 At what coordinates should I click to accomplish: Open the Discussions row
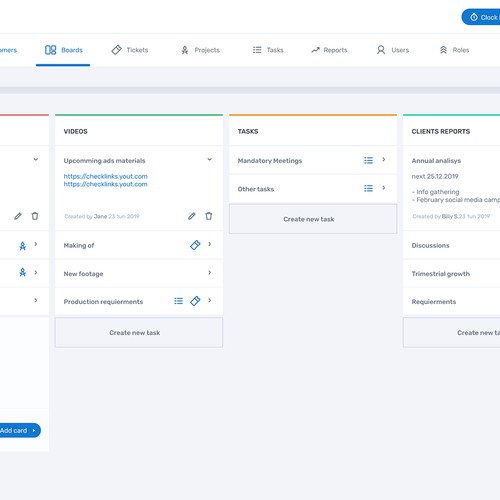pyautogui.click(x=452, y=245)
